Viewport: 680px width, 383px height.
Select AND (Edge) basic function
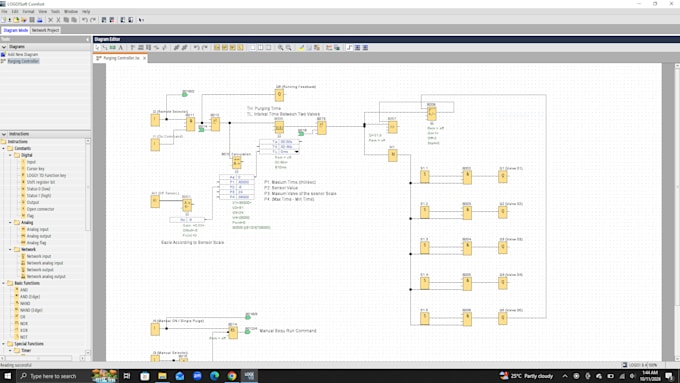point(30,297)
